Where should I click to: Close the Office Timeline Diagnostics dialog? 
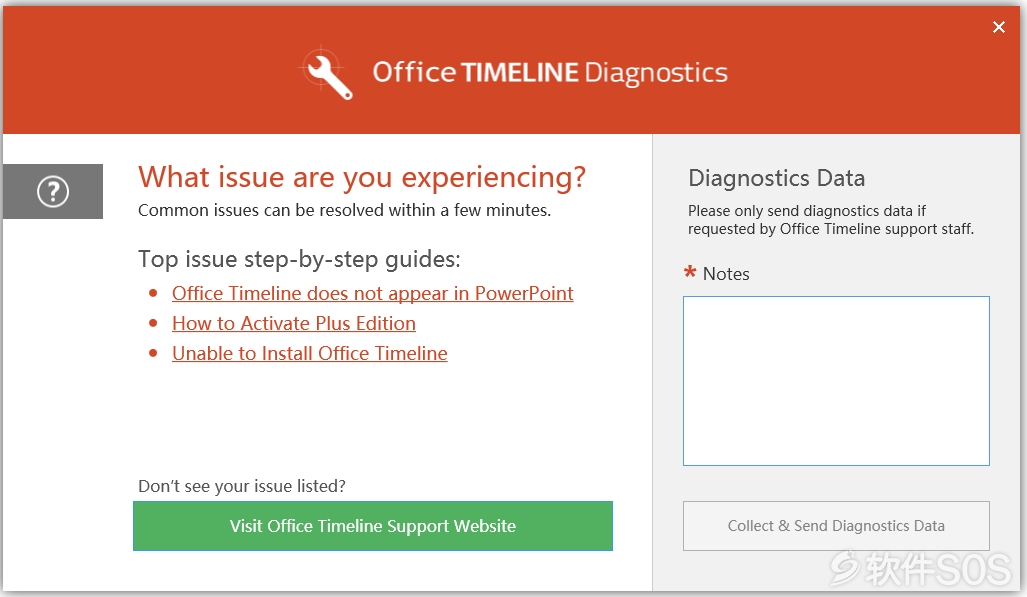point(998,27)
